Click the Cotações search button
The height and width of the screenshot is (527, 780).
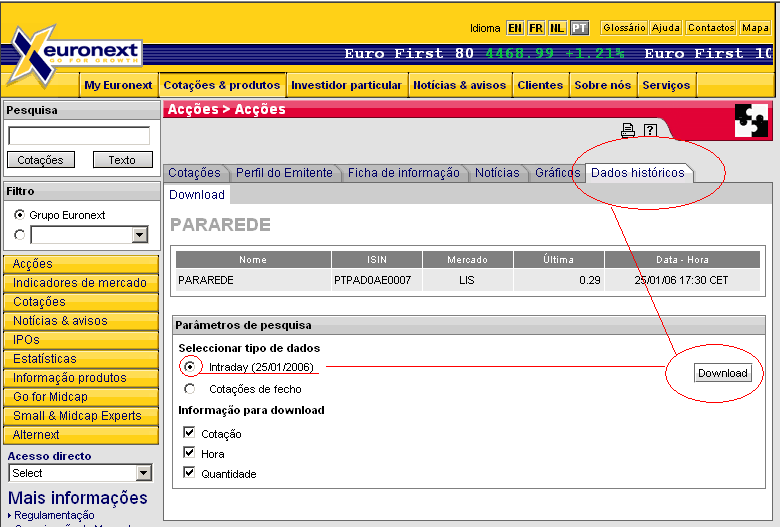41,160
